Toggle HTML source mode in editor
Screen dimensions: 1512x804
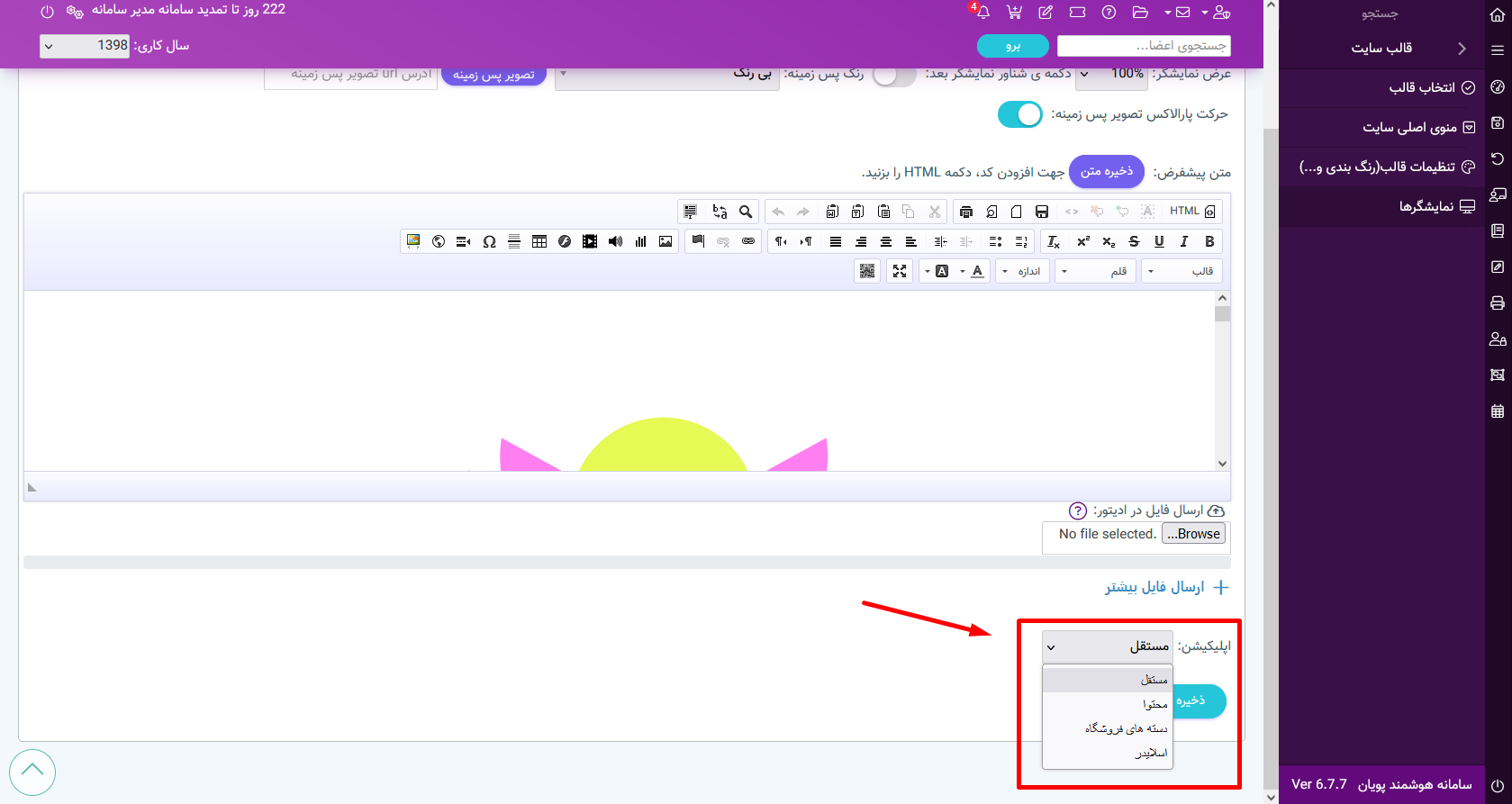click(x=1192, y=212)
